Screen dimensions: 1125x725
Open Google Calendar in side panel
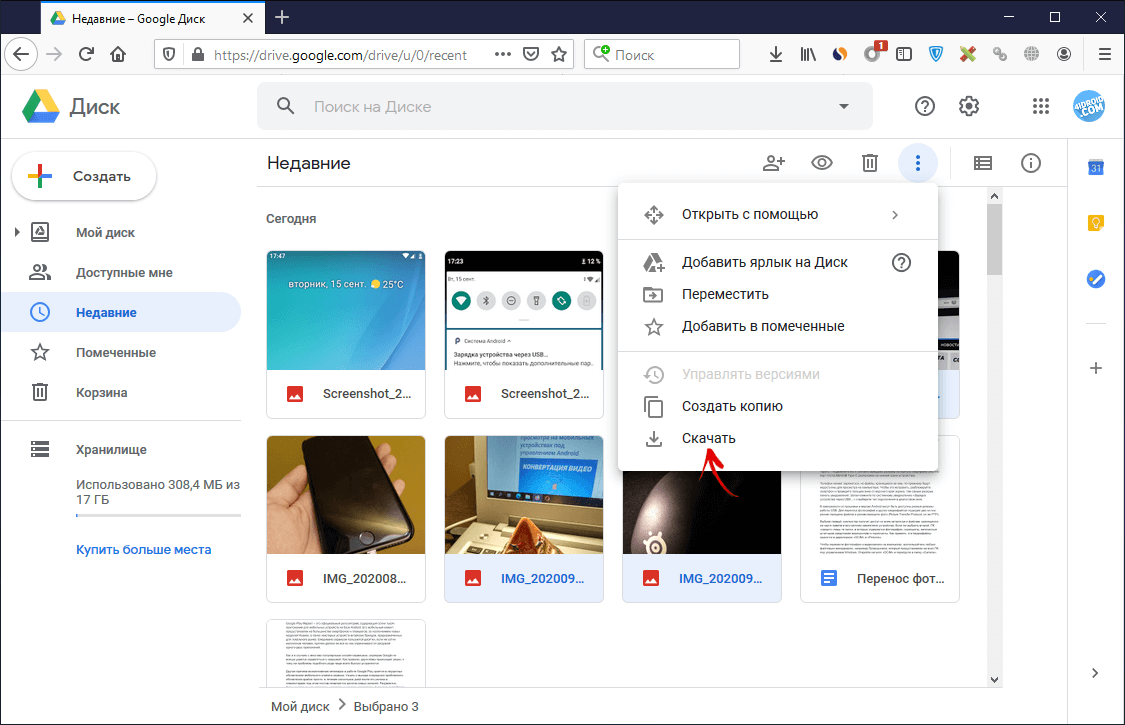pos(1095,168)
